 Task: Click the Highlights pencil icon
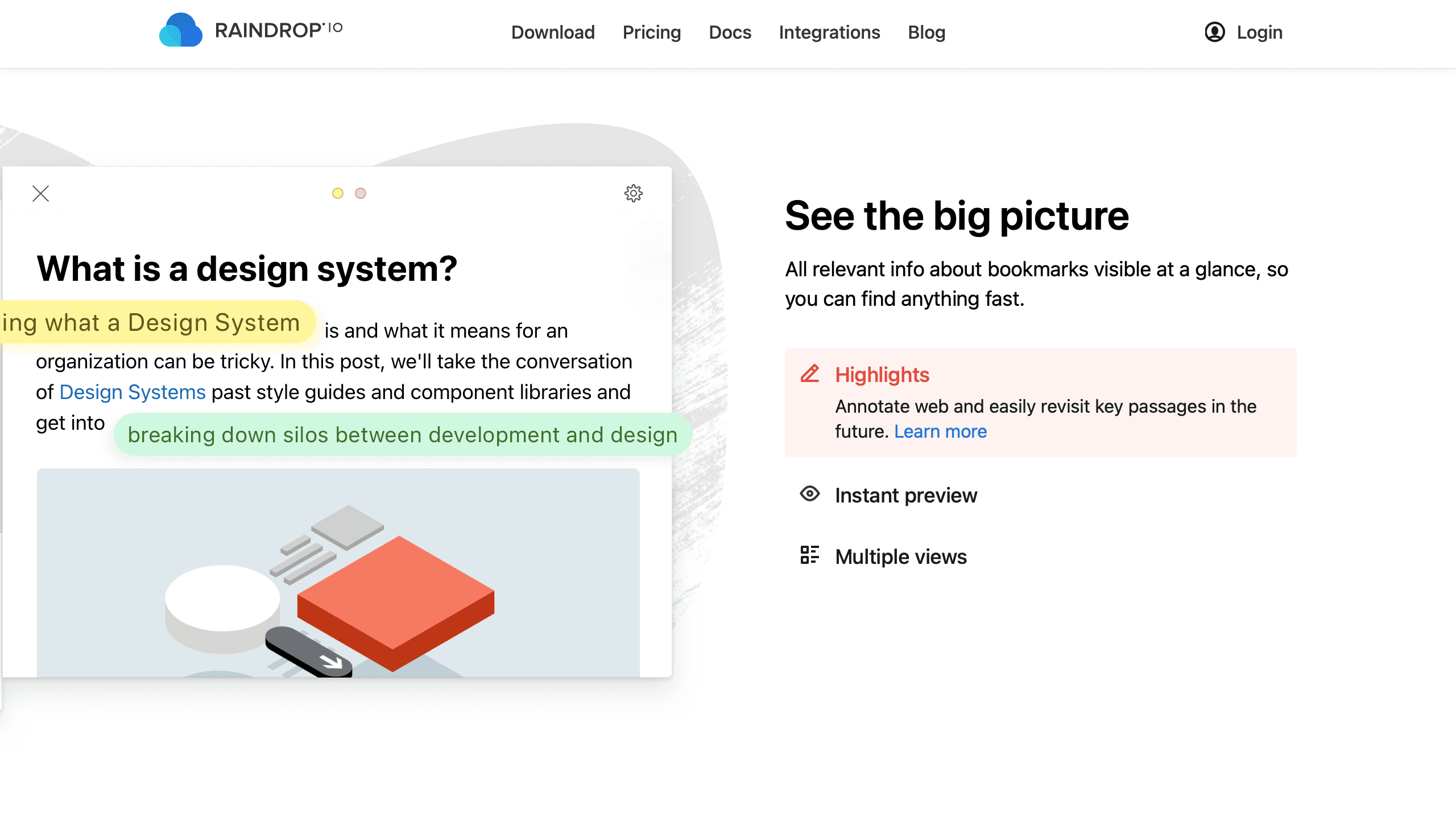click(x=810, y=373)
